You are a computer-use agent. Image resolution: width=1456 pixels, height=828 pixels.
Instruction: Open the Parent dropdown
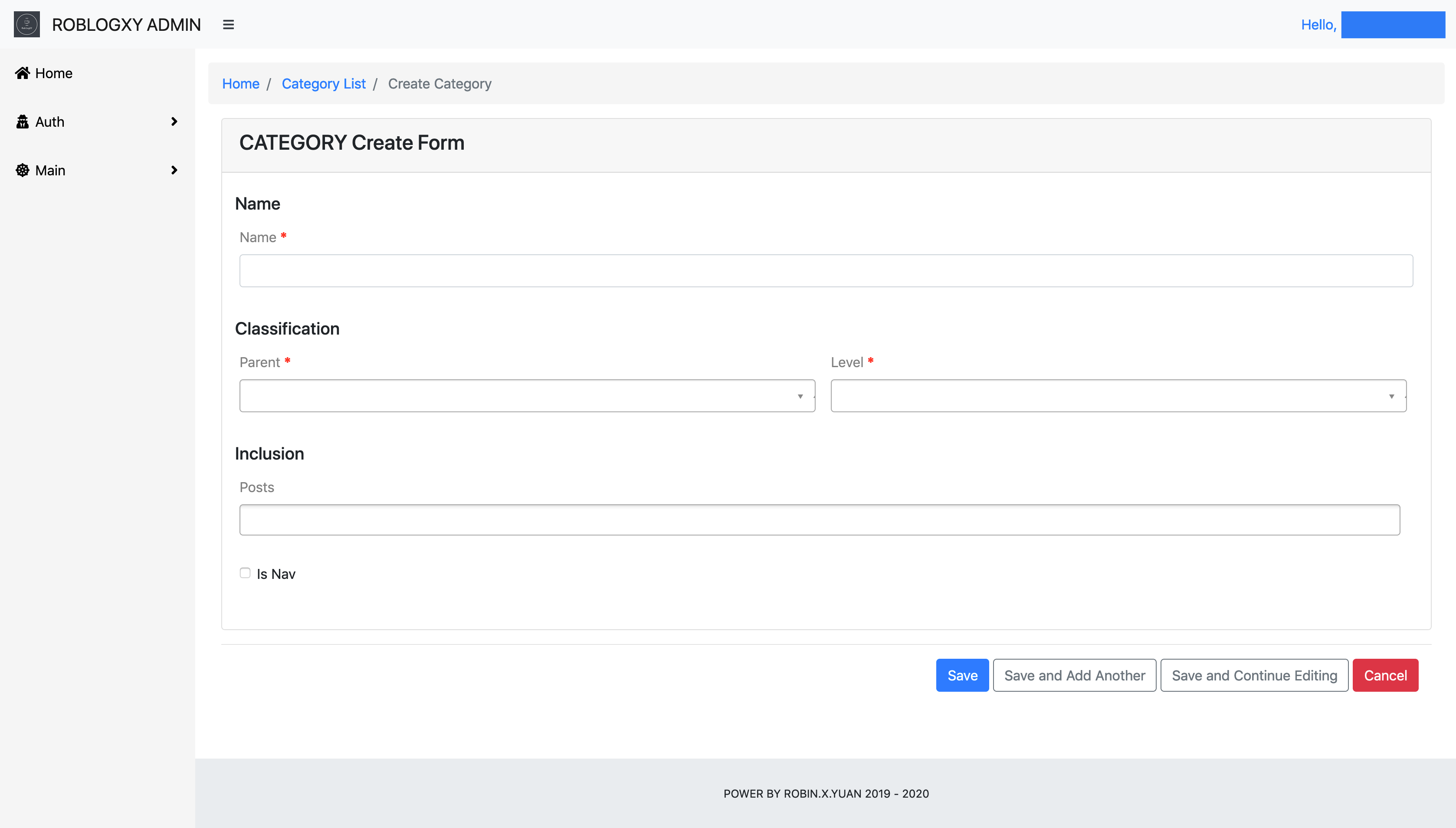pyautogui.click(x=526, y=396)
